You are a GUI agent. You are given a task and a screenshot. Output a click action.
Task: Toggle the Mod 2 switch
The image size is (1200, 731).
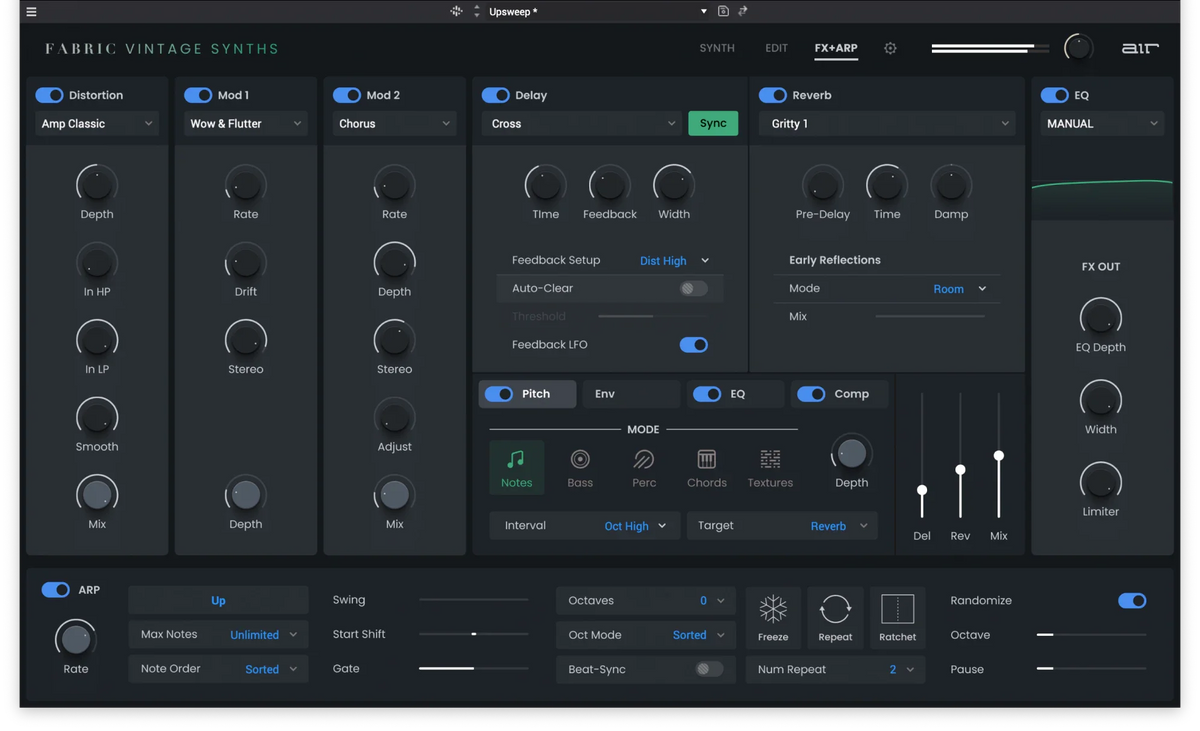coord(347,95)
